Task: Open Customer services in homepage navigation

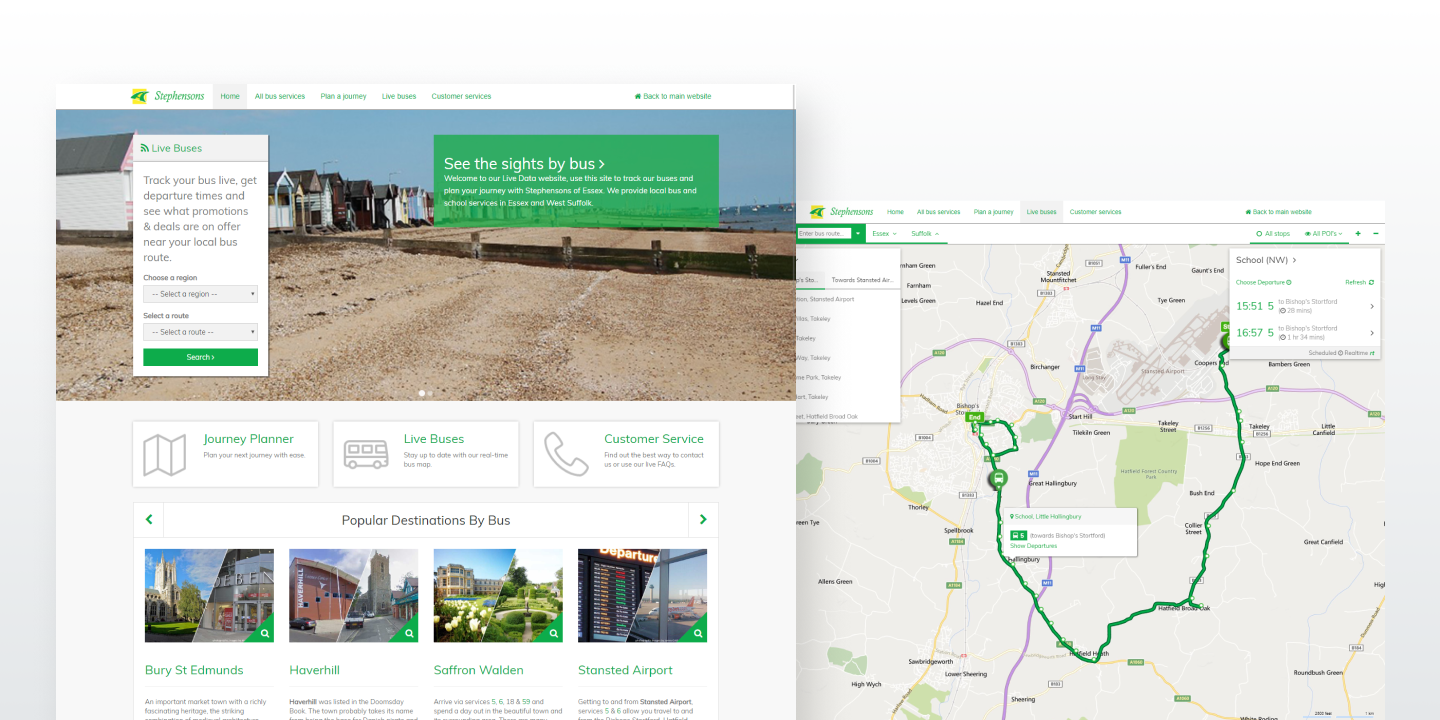Action: pyautogui.click(x=461, y=97)
